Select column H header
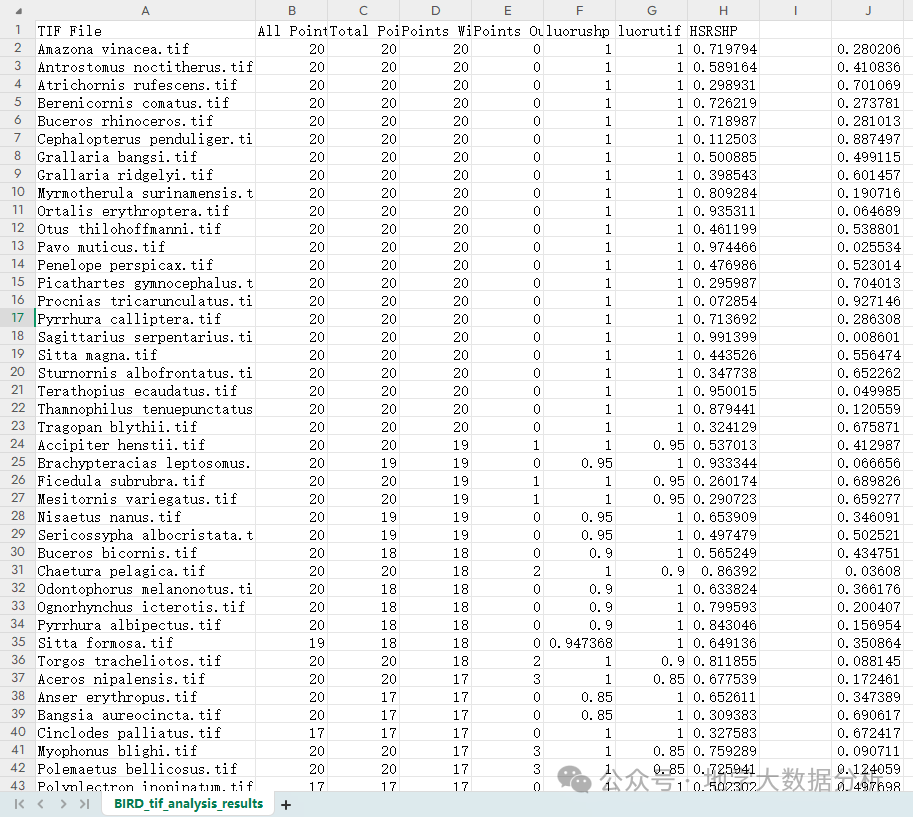 pos(723,10)
